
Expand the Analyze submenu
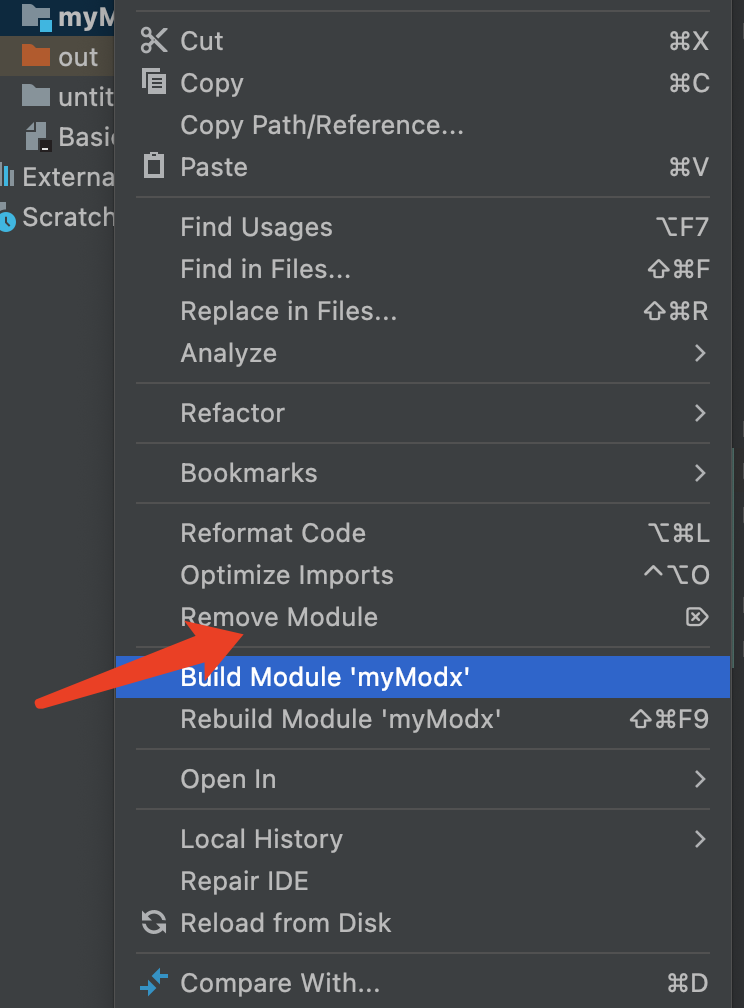699,353
